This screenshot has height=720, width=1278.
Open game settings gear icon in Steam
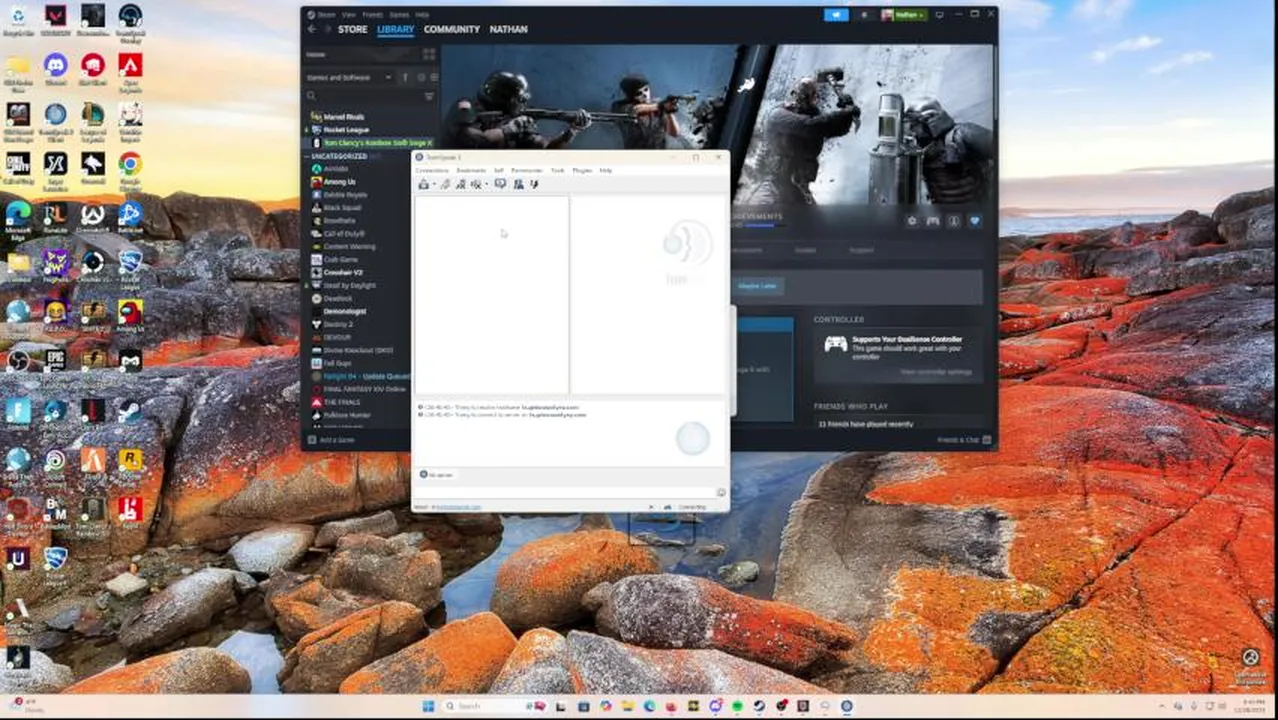click(x=911, y=221)
